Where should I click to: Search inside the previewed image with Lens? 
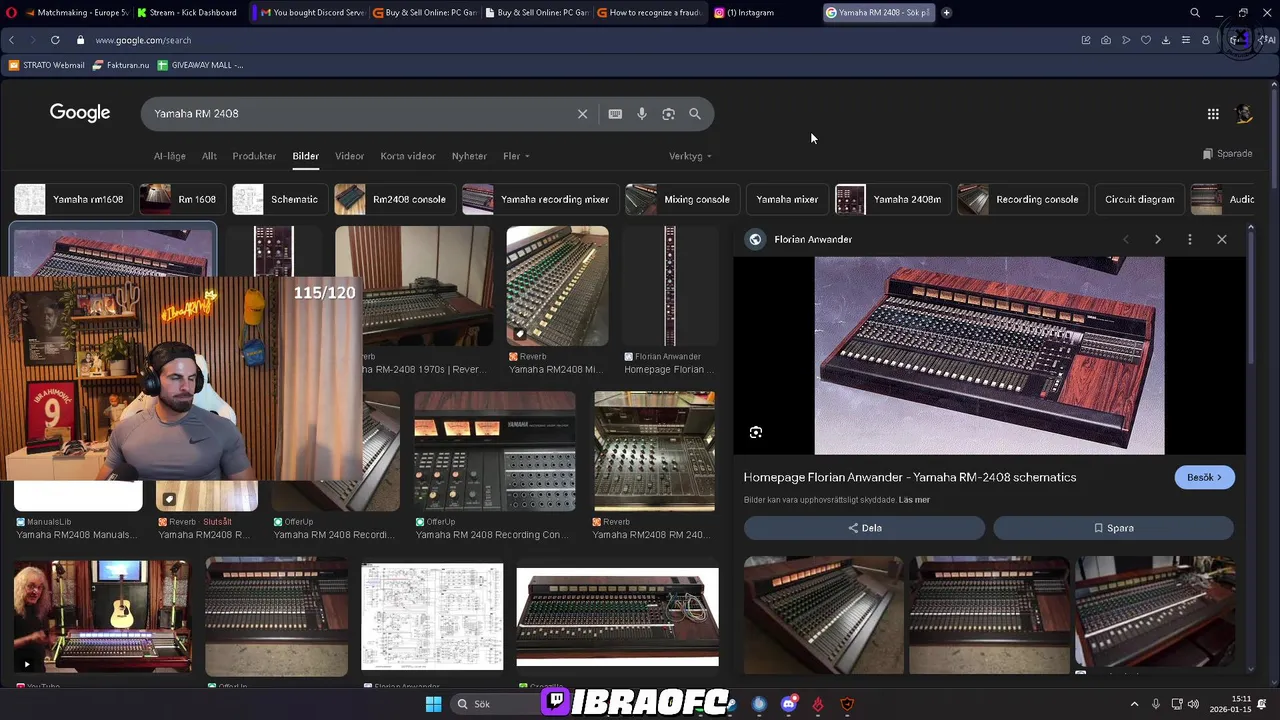point(756,432)
